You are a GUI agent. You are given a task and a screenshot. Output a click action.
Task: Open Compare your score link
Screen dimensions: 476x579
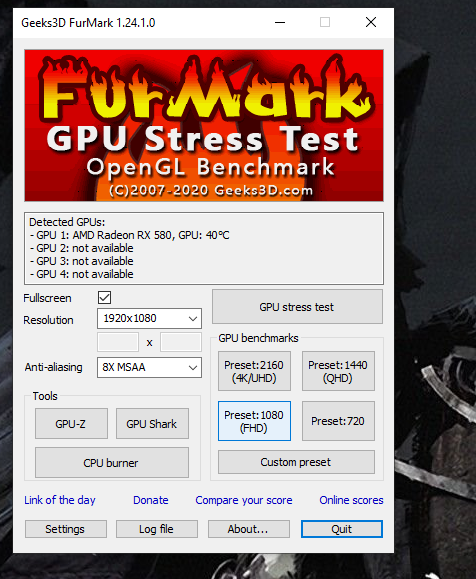244,500
